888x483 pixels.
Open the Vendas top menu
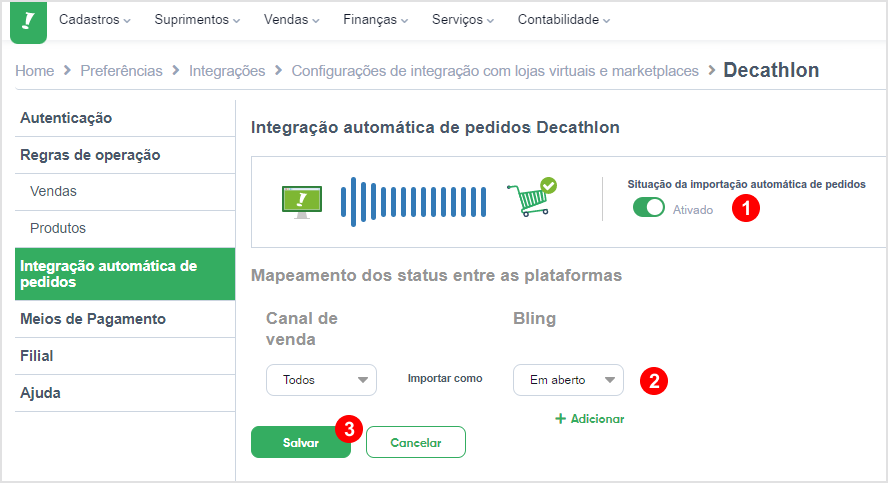click(291, 20)
